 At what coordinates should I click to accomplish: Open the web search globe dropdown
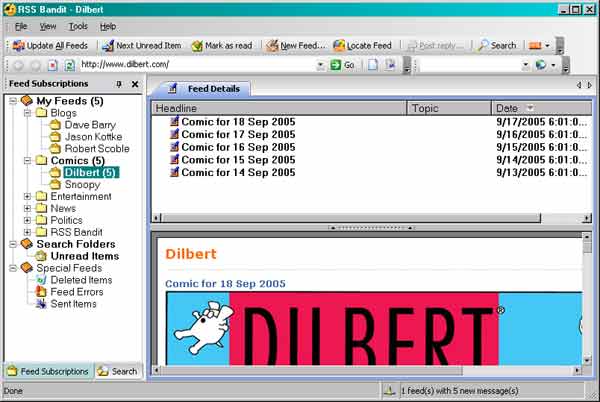click(553, 65)
